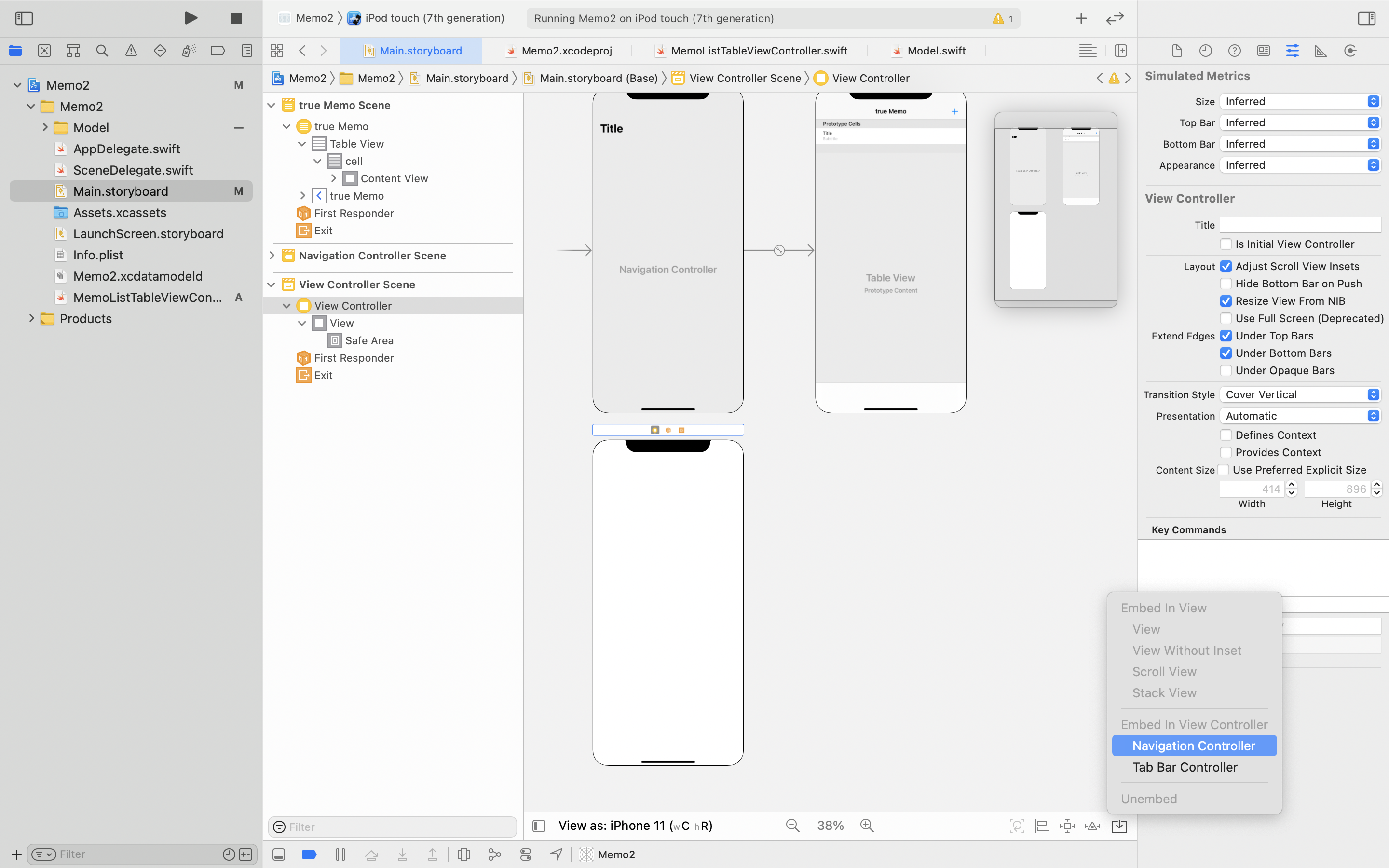1389x868 pixels.
Task: Zoom out on storyboard canvas
Action: click(x=793, y=826)
